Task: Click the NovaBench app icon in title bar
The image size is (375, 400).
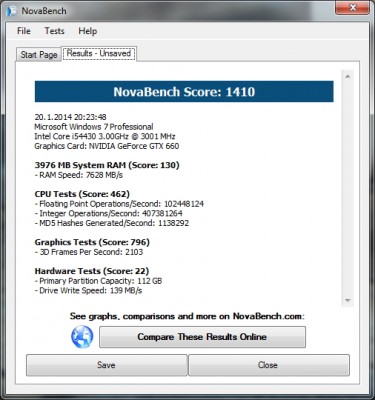Action: 12,11
